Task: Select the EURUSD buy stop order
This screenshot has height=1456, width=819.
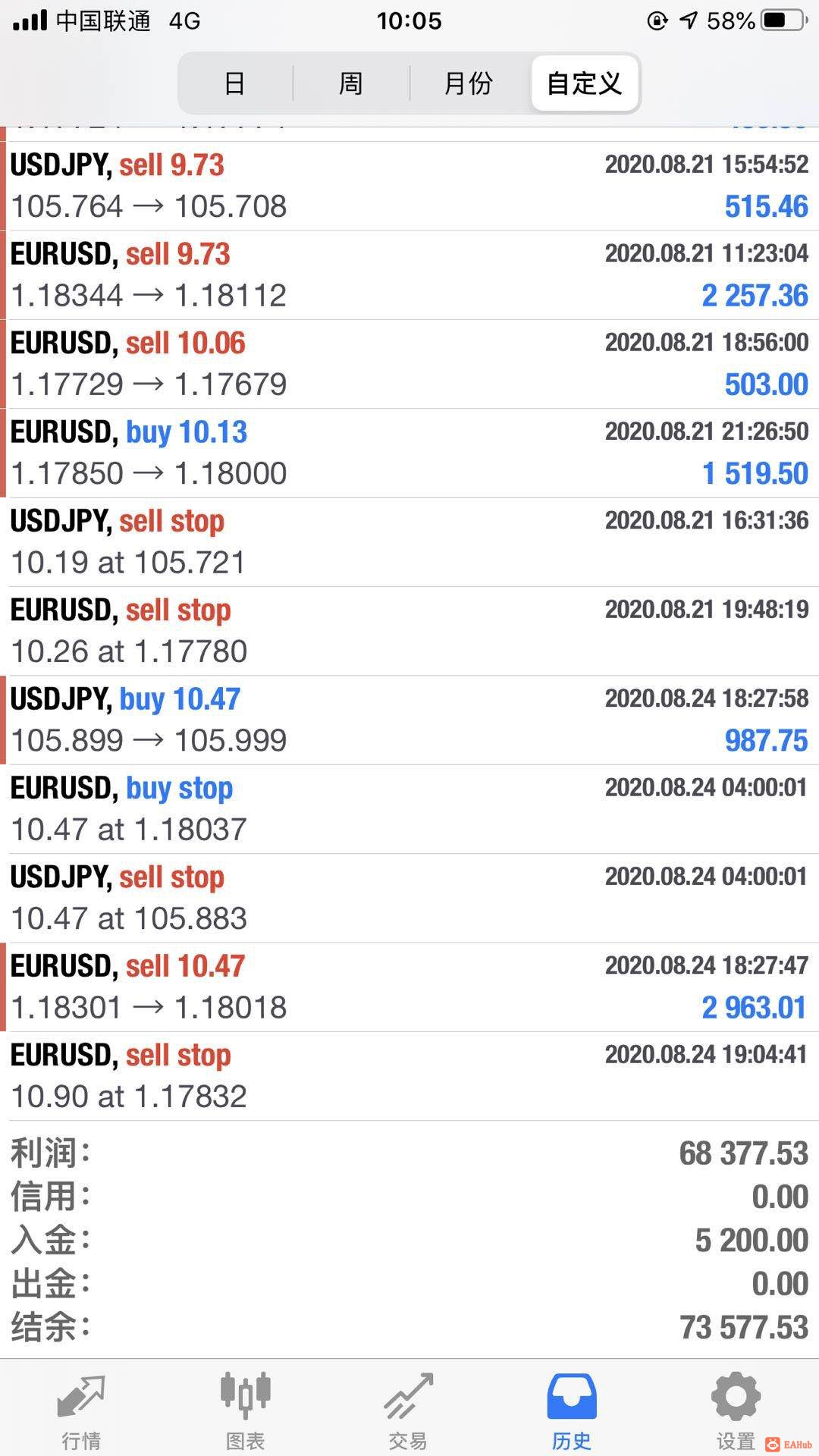Action: pyautogui.click(x=409, y=808)
